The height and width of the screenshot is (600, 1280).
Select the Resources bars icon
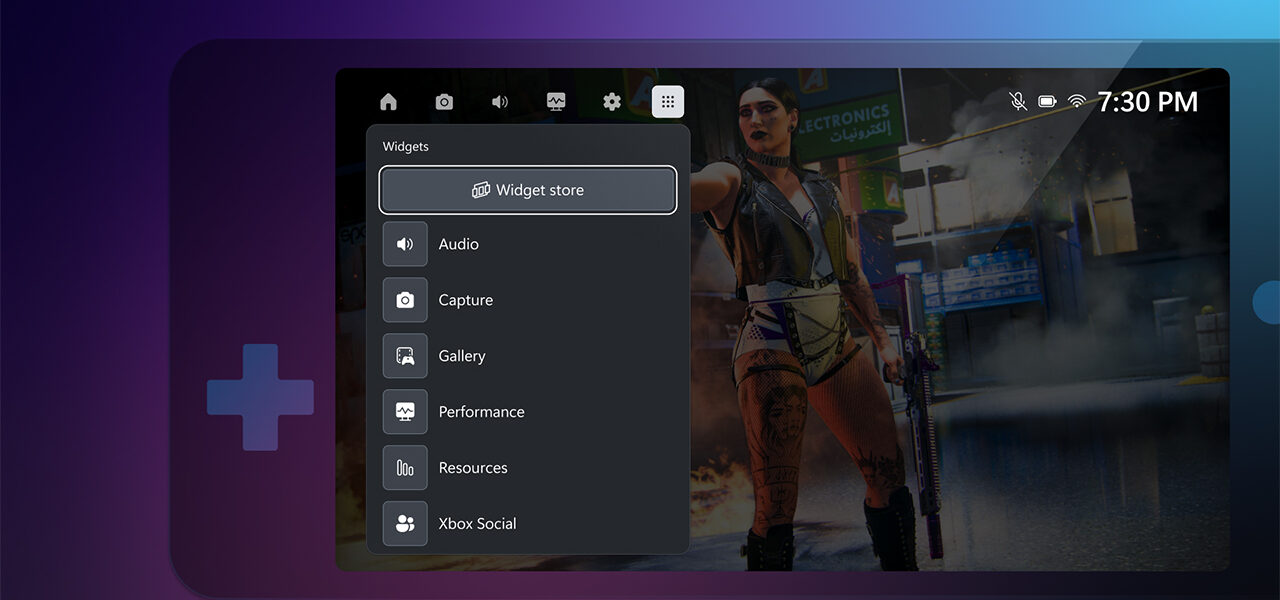pos(404,467)
